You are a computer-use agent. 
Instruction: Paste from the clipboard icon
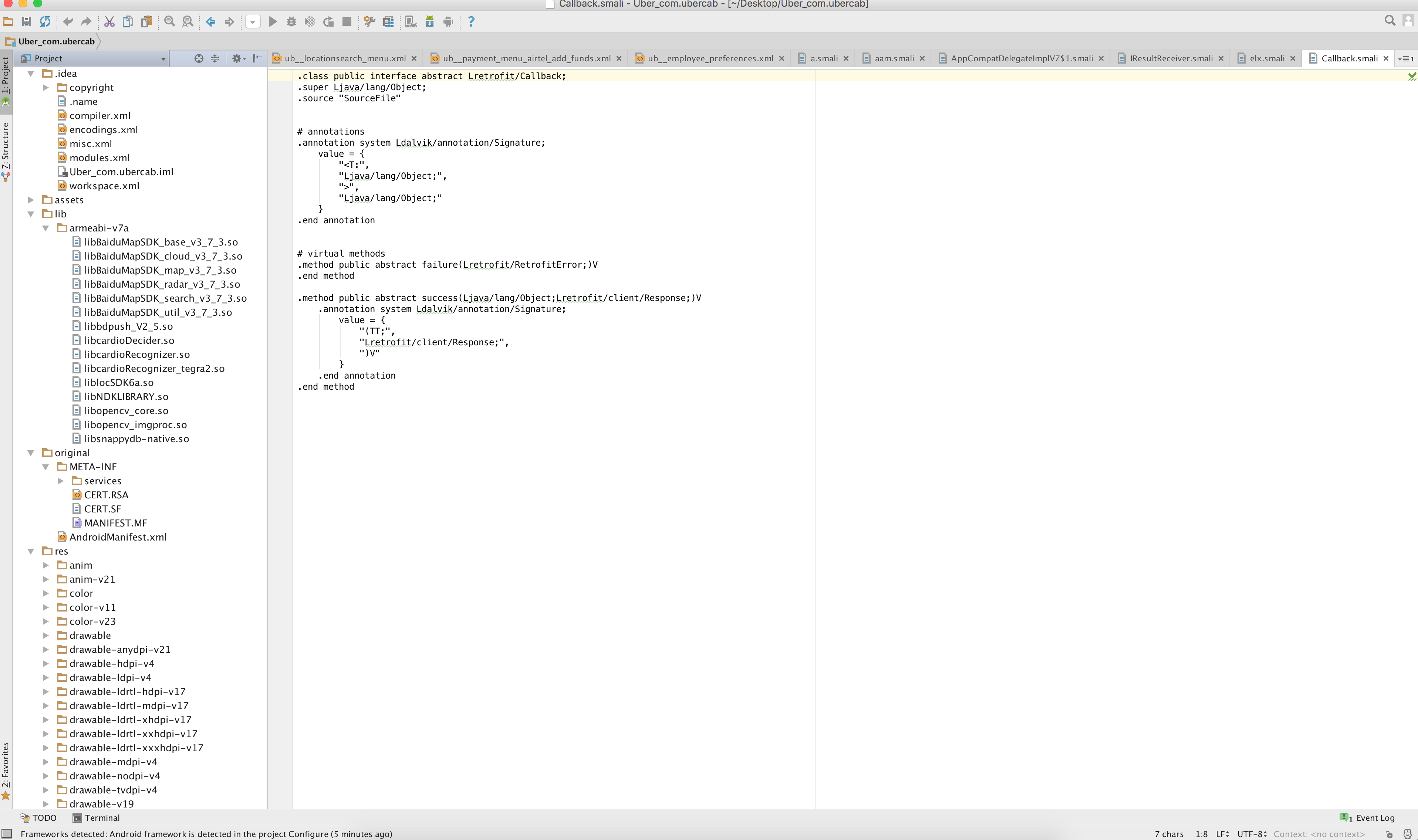(146, 21)
